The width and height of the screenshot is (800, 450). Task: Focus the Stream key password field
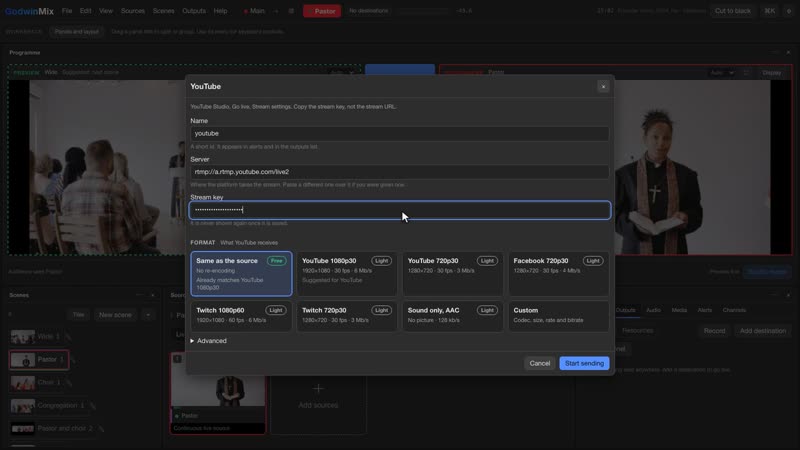click(399, 210)
